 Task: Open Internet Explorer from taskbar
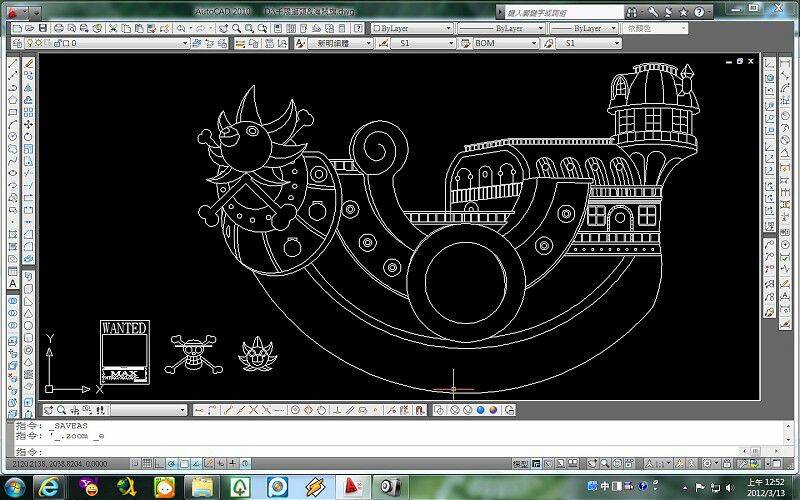[x=49, y=486]
